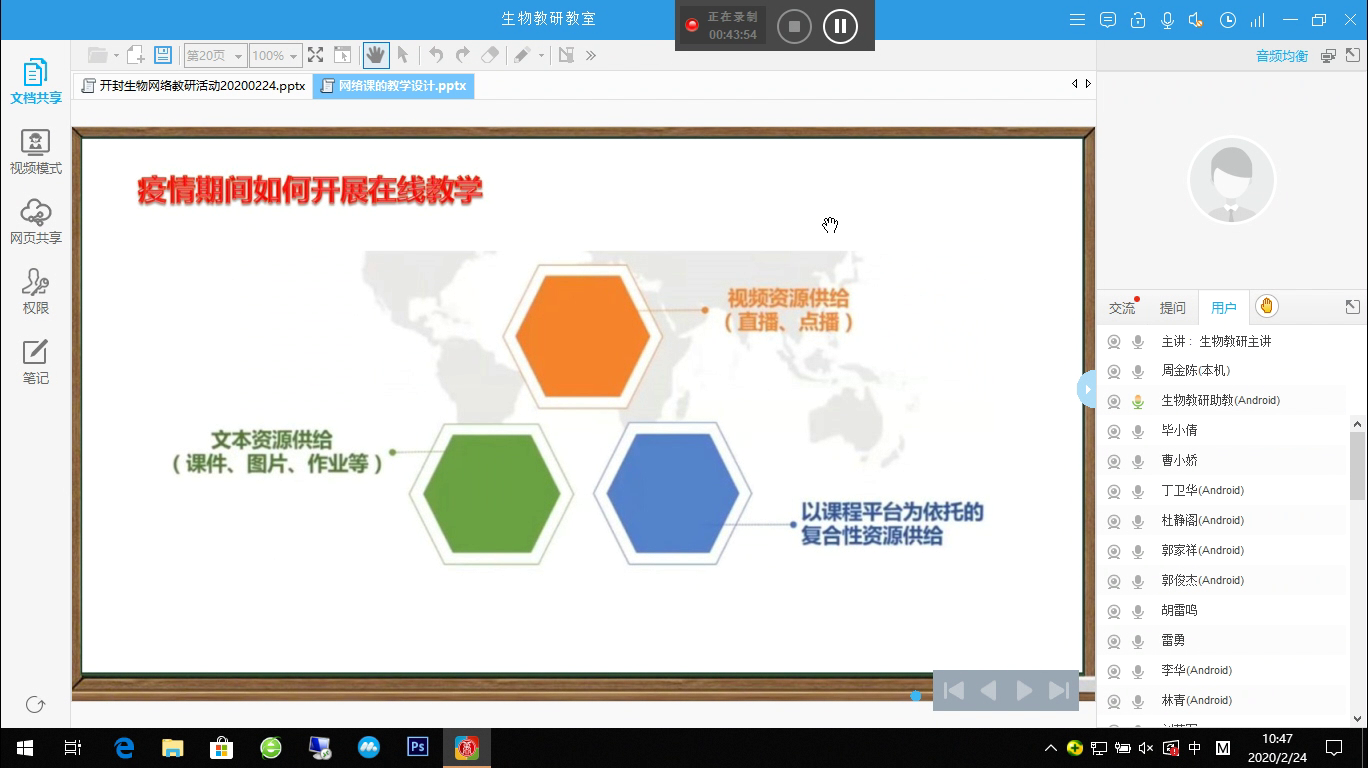Go to next slide with forward arrow
1368x768 pixels.
click(1024, 690)
